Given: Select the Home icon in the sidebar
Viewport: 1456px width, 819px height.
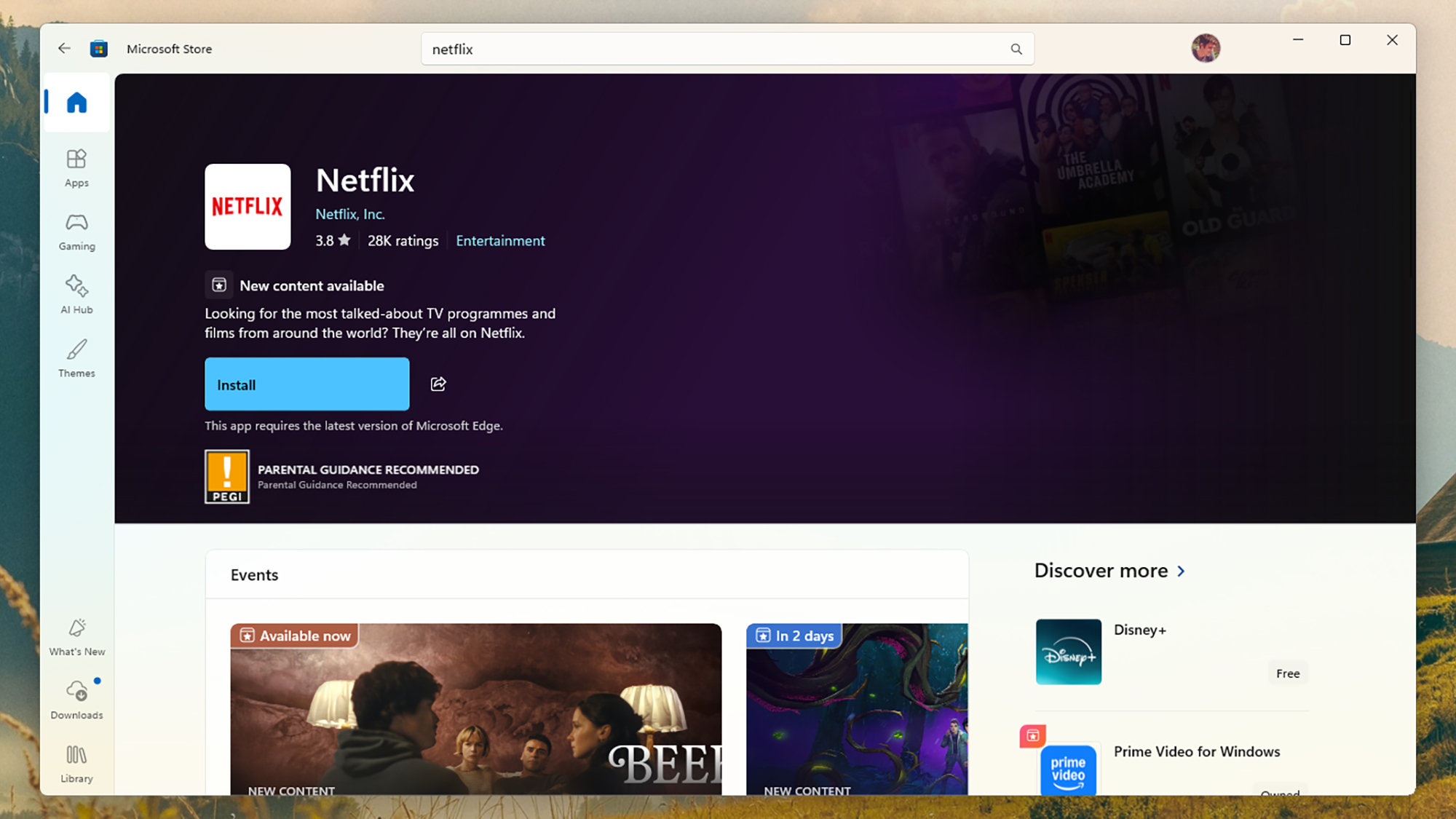Looking at the screenshot, I should tap(76, 103).
